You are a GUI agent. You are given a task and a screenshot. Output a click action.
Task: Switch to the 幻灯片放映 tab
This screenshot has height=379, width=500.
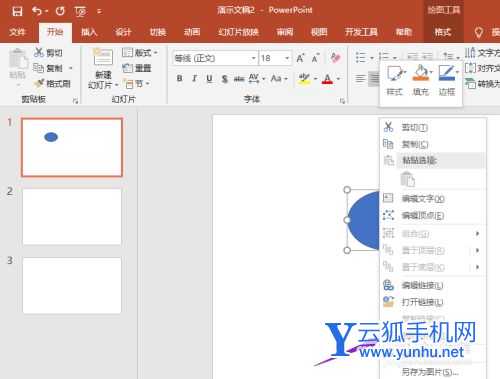click(x=238, y=32)
